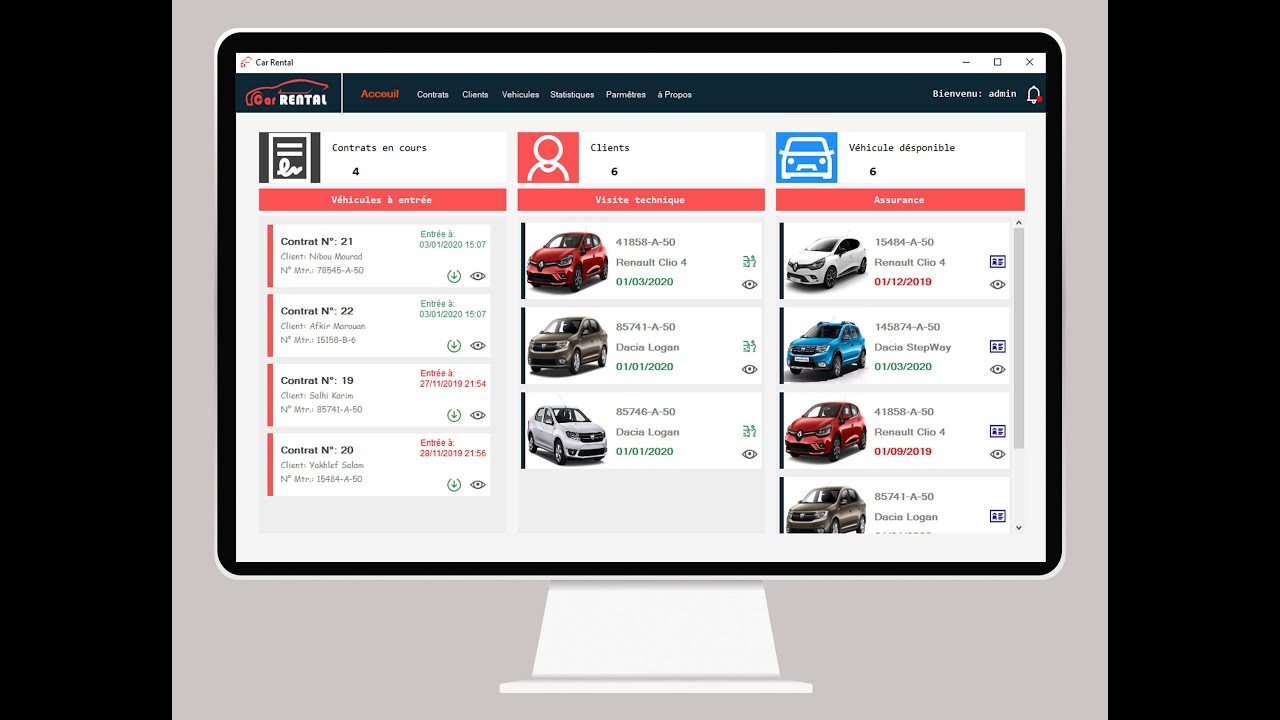
Task: Click the Contrats en cours count 4
Action: pos(355,172)
